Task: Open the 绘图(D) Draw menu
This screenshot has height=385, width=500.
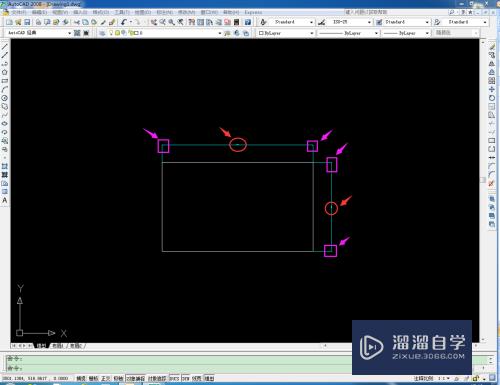Action: pos(143,12)
